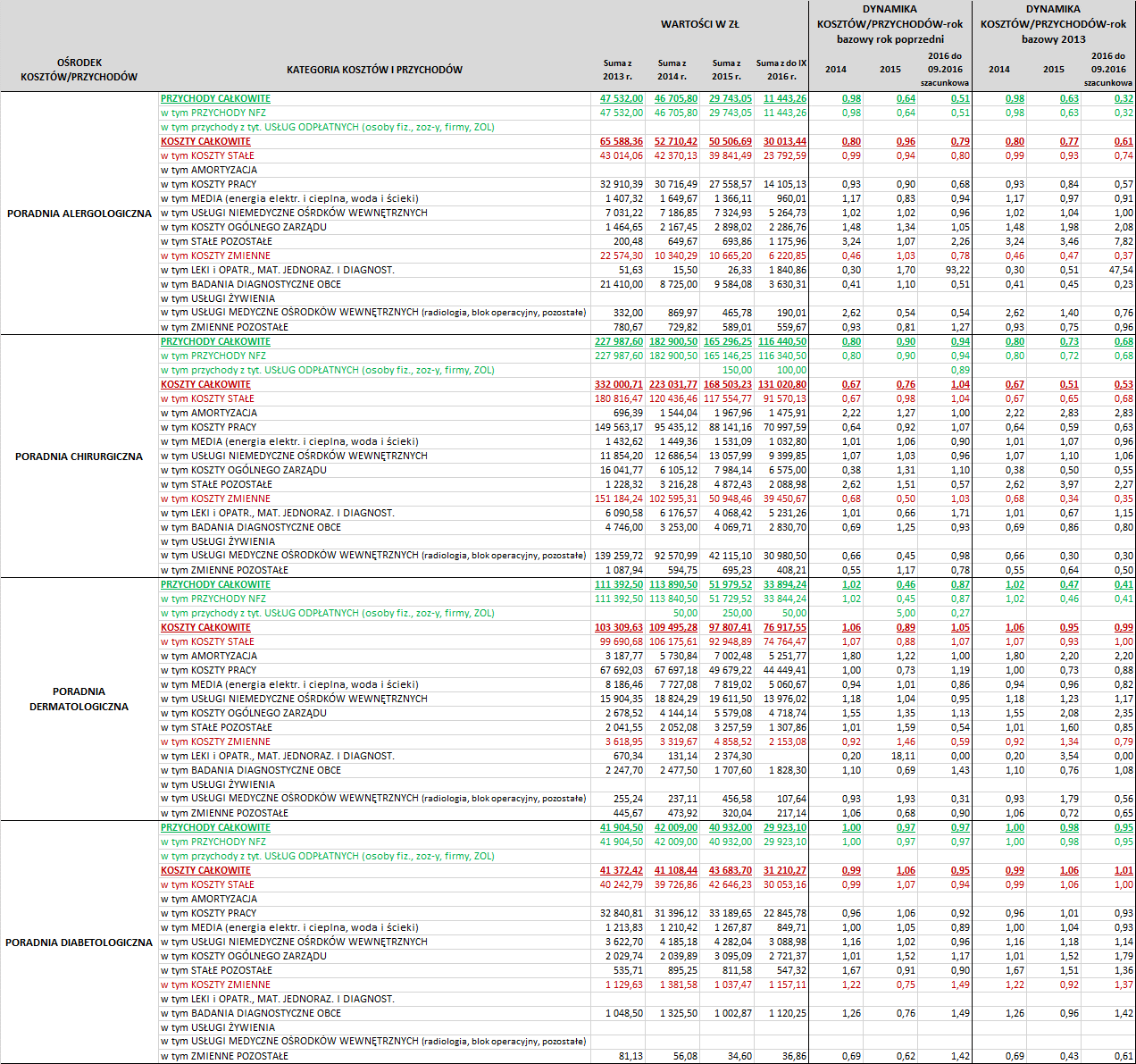1136x1064 pixels.
Task: Click the 'Suma z 2015 r.' column header
Action: pyautogui.click(x=726, y=70)
